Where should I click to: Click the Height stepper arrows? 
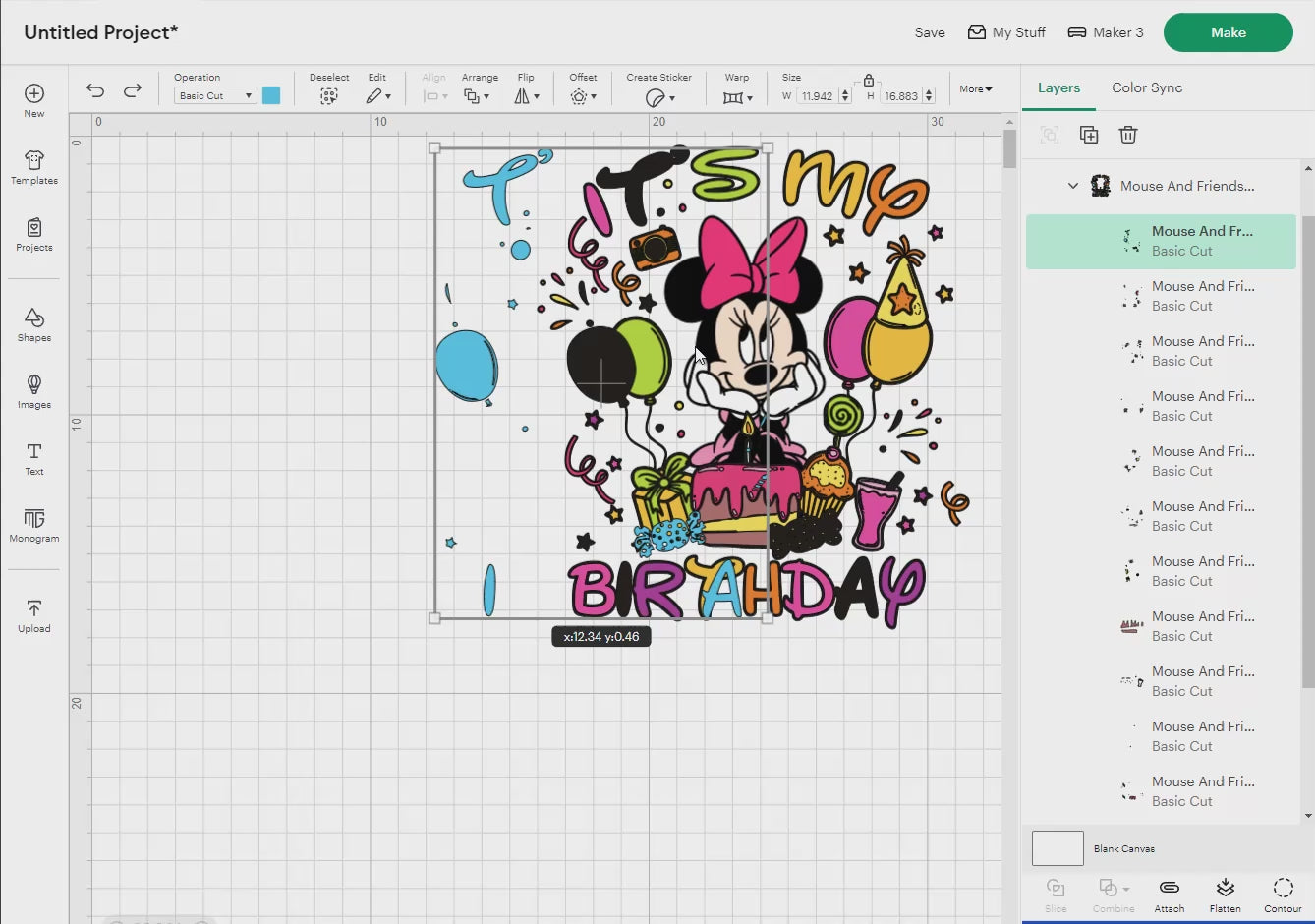(x=929, y=96)
